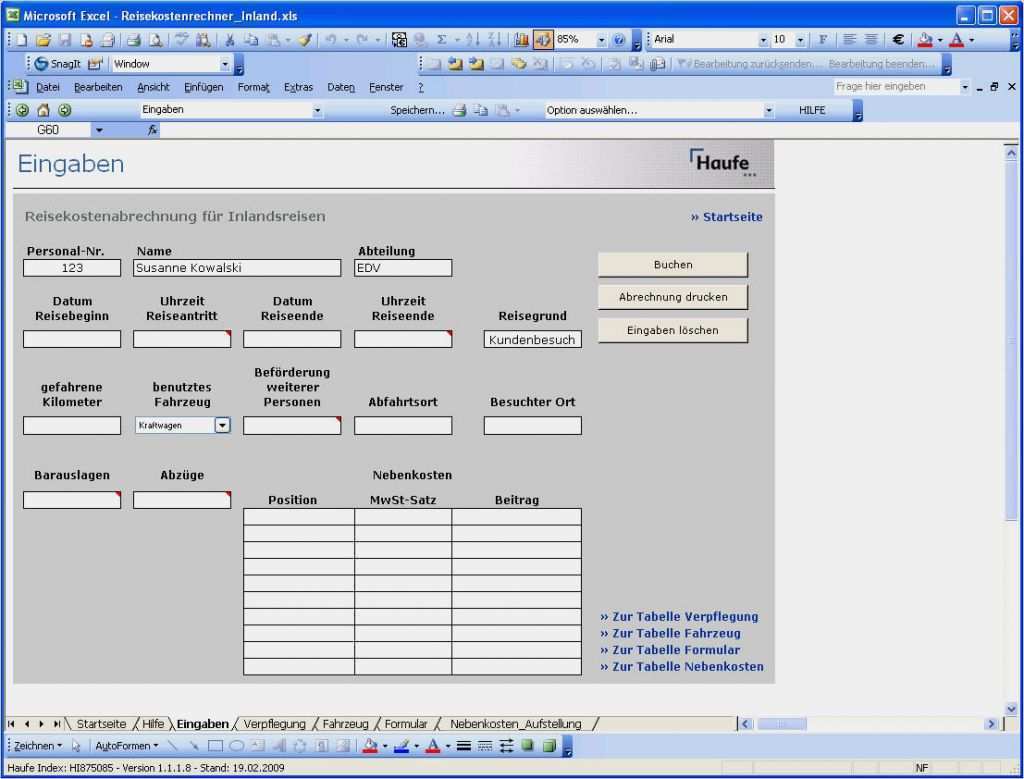Click the Open file folder icon
The width and height of the screenshot is (1024, 779).
tap(42, 40)
